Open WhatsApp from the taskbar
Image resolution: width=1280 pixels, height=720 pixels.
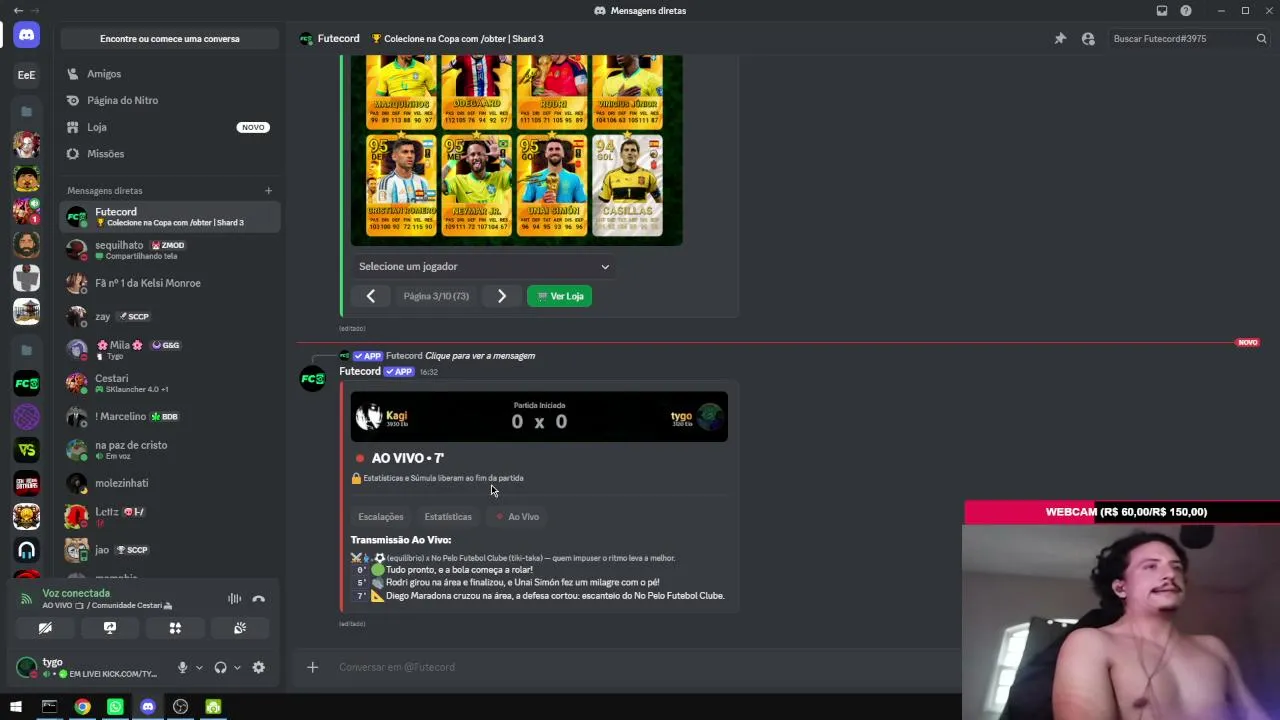point(115,707)
